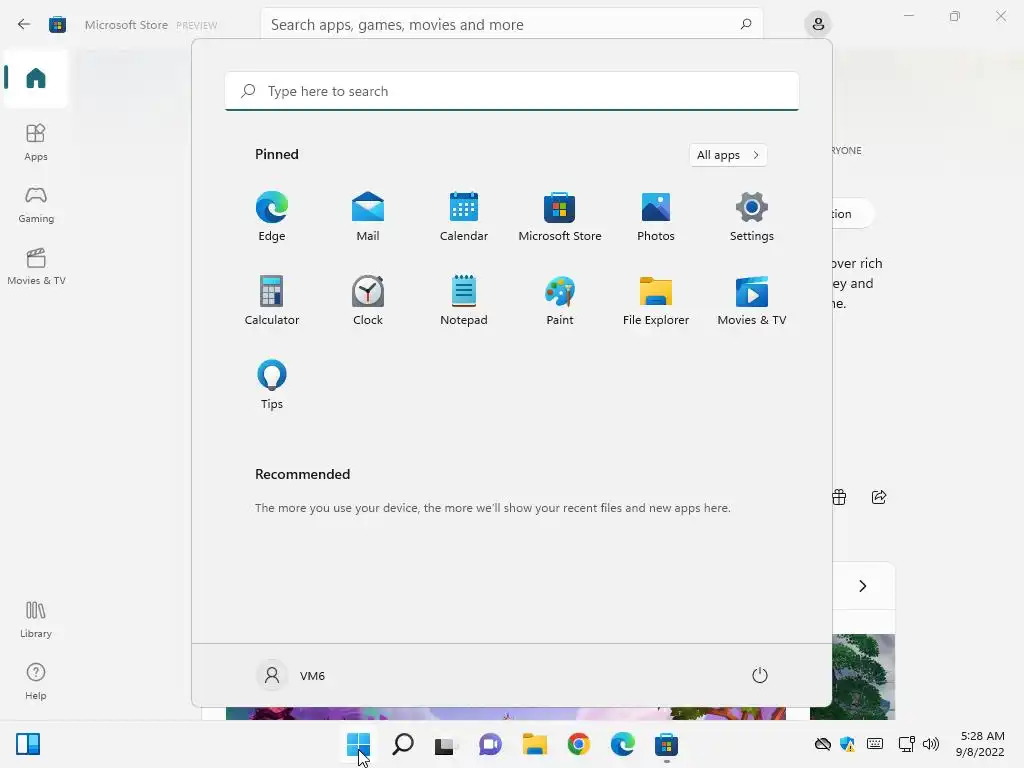
Task: Open File Explorer from pinned apps
Action: tap(656, 300)
